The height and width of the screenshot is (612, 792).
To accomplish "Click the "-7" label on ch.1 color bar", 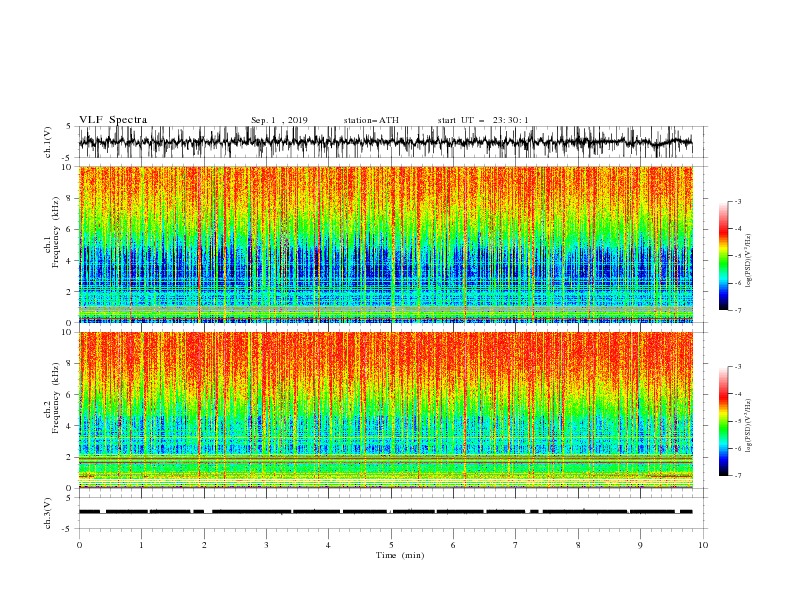I will (x=737, y=310).
